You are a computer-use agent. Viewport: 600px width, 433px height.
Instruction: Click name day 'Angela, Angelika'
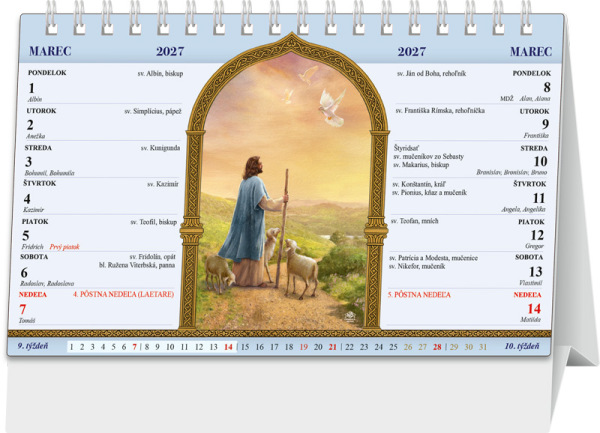(x=523, y=210)
